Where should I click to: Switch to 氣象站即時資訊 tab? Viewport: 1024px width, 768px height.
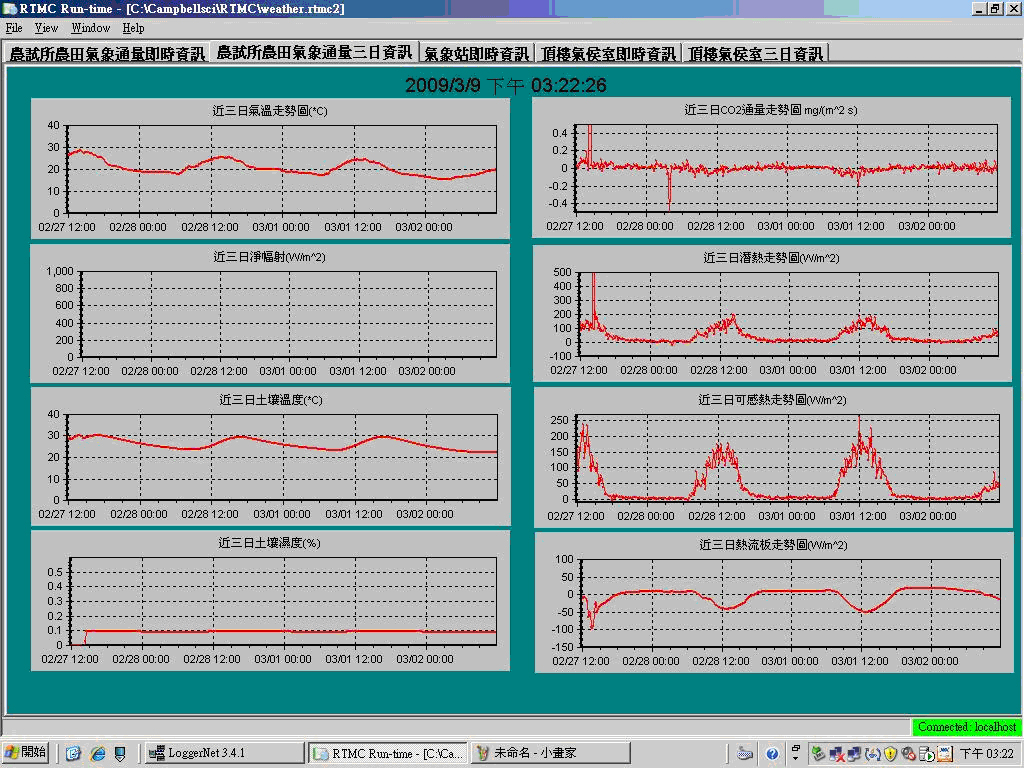pos(477,53)
